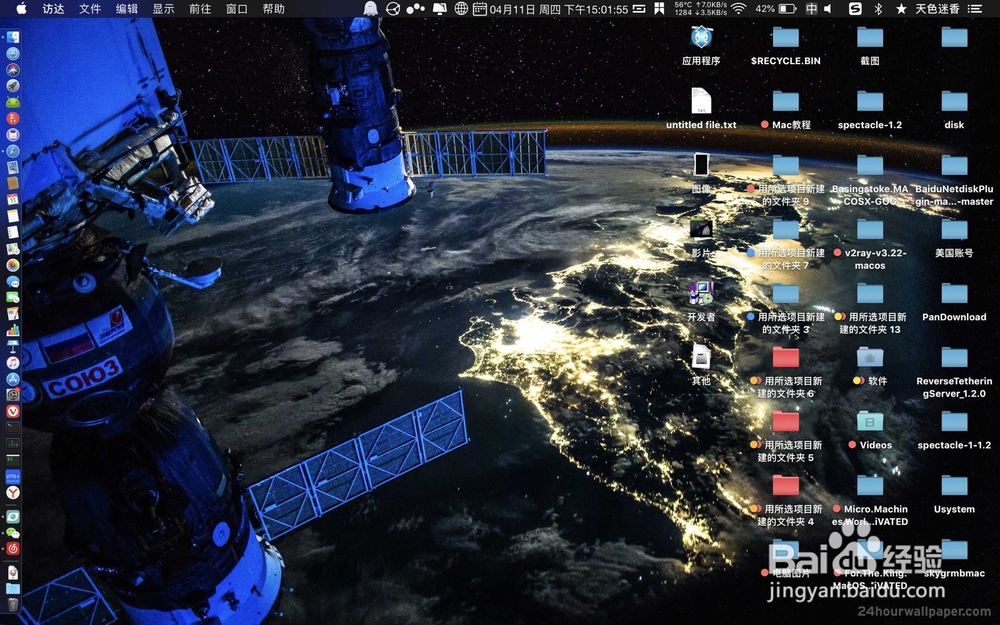The width and height of the screenshot is (1000, 625).
Task: Click the date and time 04月11日 clock
Action: pos(559,8)
